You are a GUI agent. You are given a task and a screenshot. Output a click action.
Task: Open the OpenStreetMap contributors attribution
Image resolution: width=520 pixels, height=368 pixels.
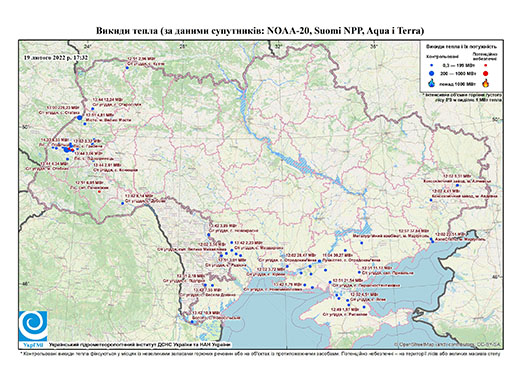(448, 344)
